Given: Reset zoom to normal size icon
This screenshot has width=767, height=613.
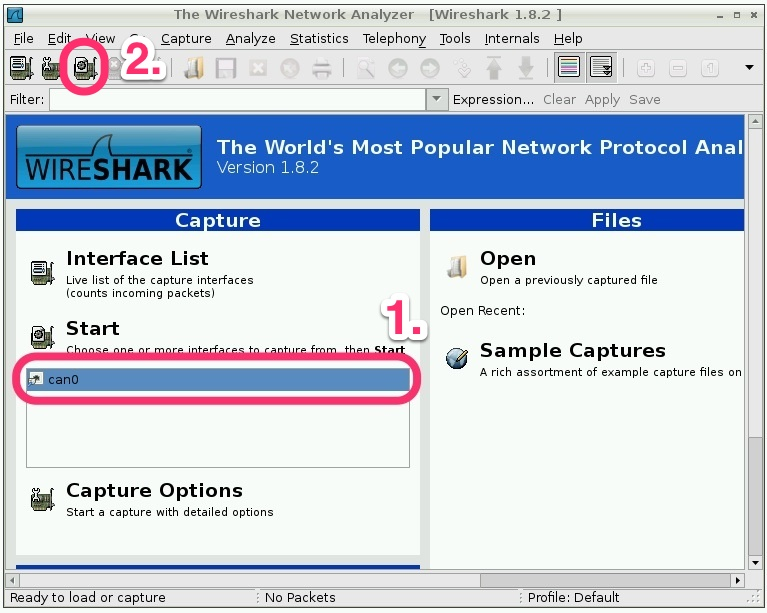Looking at the screenshot, I should pos(710,68).
